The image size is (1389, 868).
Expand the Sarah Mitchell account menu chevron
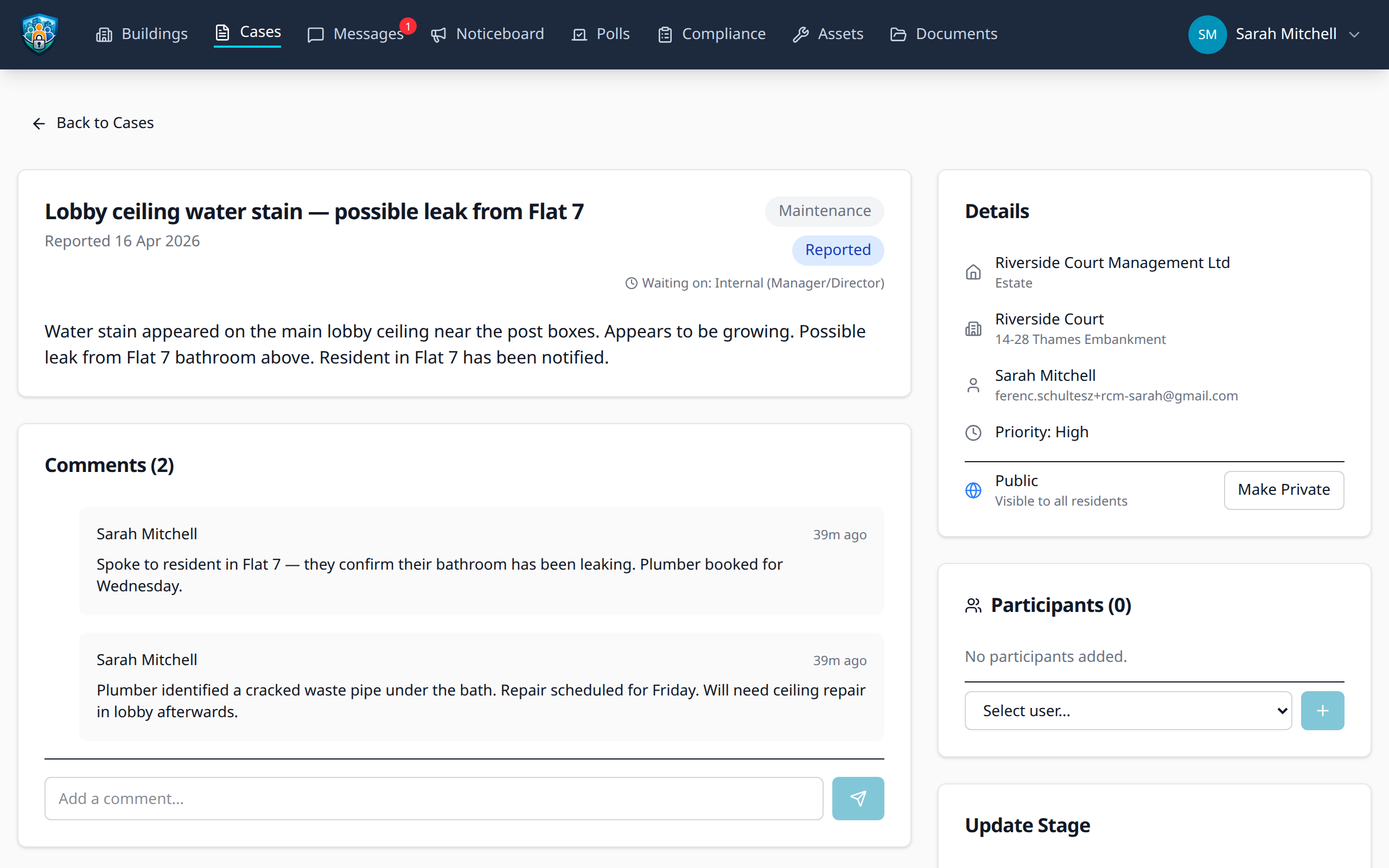(1355, 34)
